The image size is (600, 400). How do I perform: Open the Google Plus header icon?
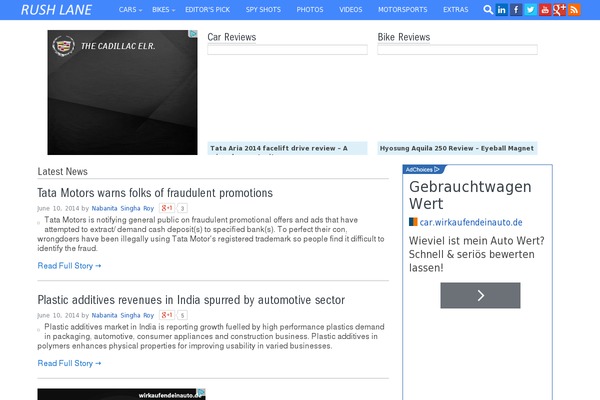pos(559,10)
